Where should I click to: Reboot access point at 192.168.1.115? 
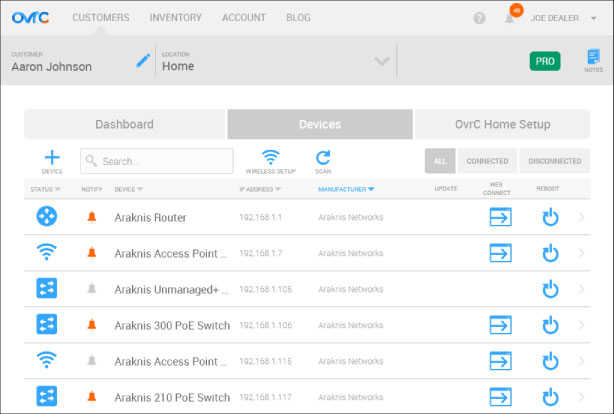pyautogui.click(x=550, y=362)
